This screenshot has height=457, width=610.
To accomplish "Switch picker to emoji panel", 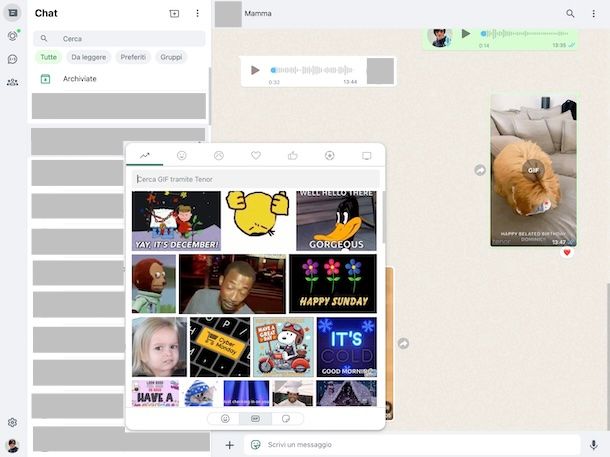I will click(225, 418).
